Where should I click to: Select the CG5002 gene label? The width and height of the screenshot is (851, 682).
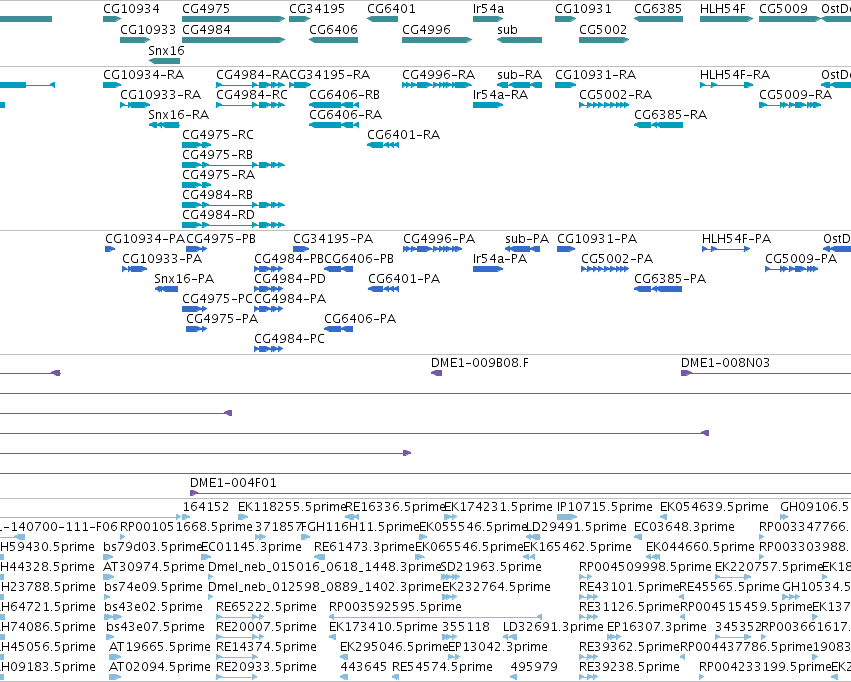pyautogui.click(x=603, y=30)
